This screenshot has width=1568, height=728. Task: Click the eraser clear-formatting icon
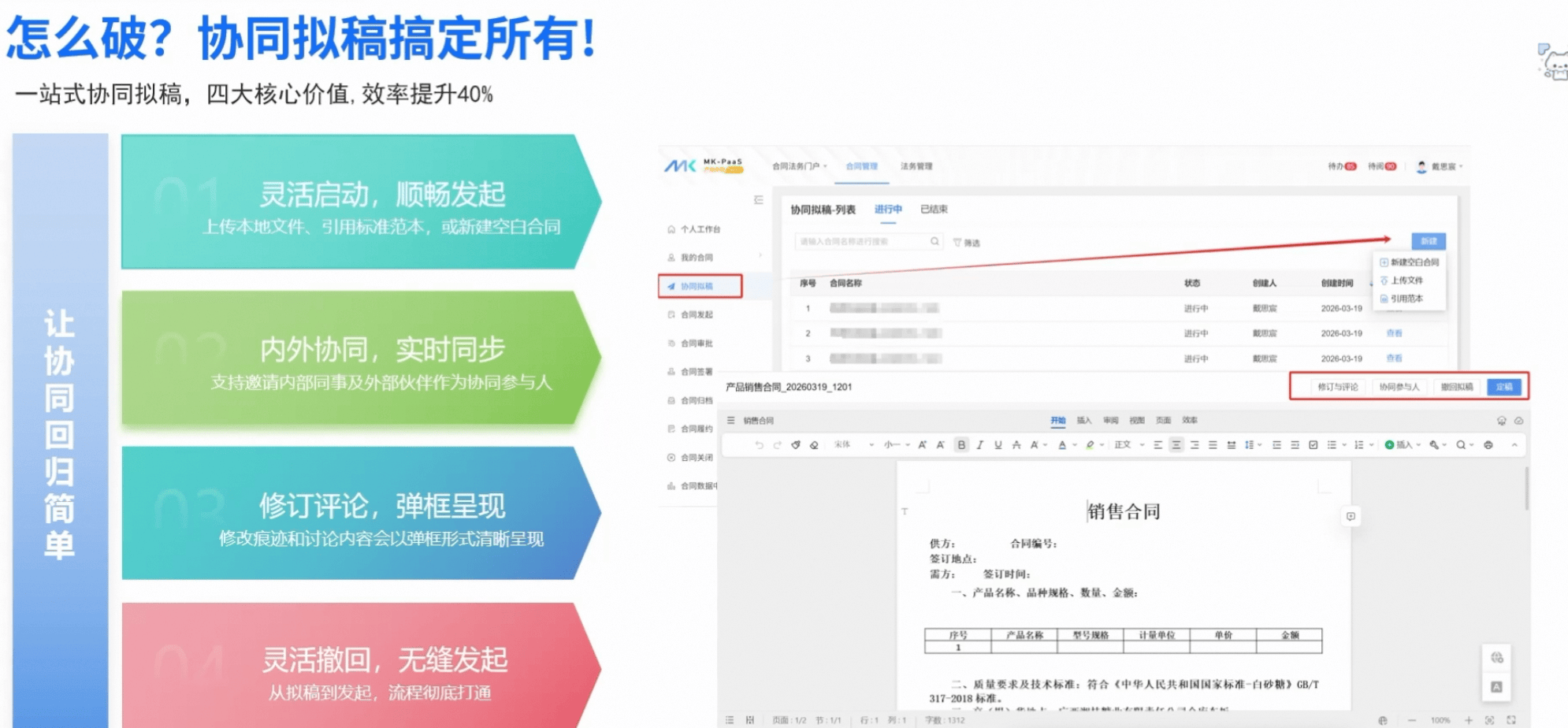(814, 445)
